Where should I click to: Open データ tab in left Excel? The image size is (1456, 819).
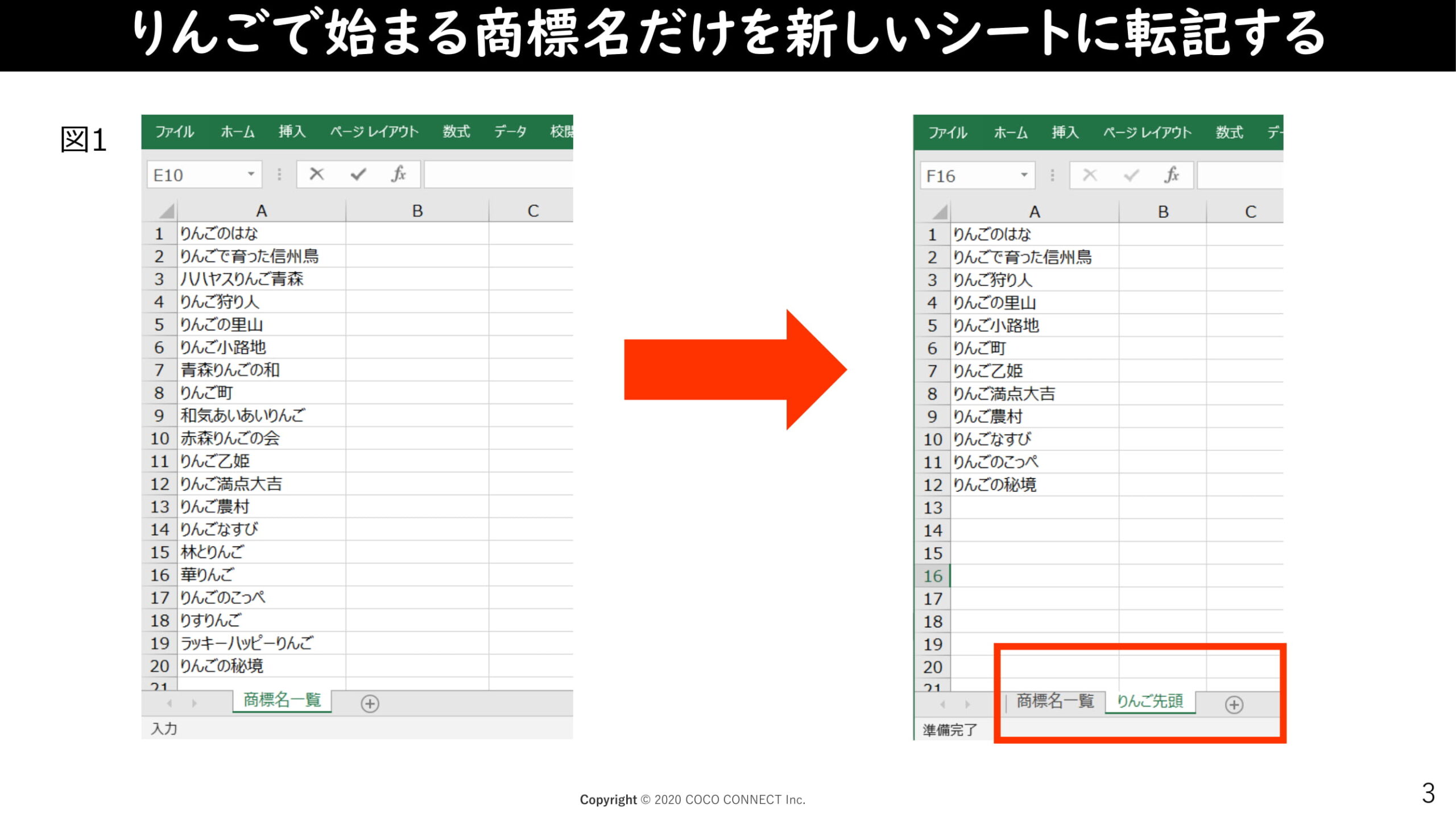coord(510,131)
